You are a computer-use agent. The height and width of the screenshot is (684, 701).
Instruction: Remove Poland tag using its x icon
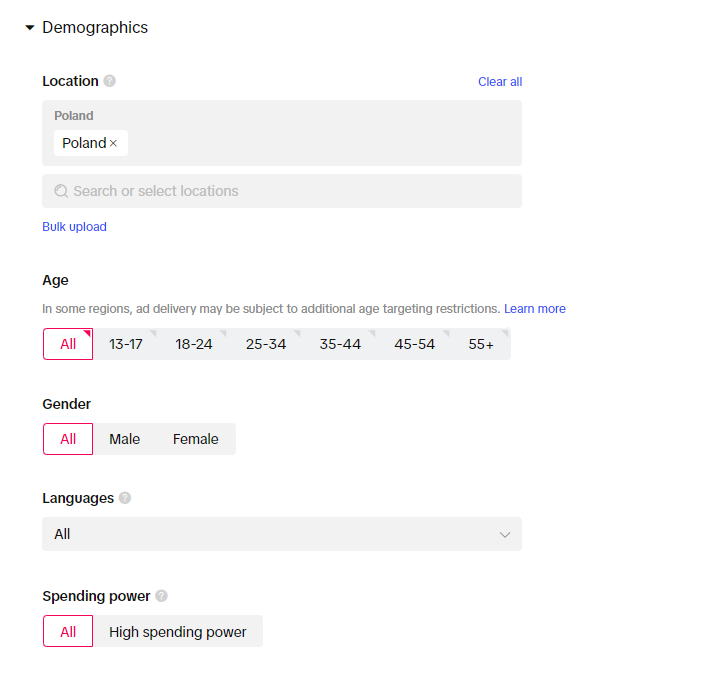(x=113, y=144)
